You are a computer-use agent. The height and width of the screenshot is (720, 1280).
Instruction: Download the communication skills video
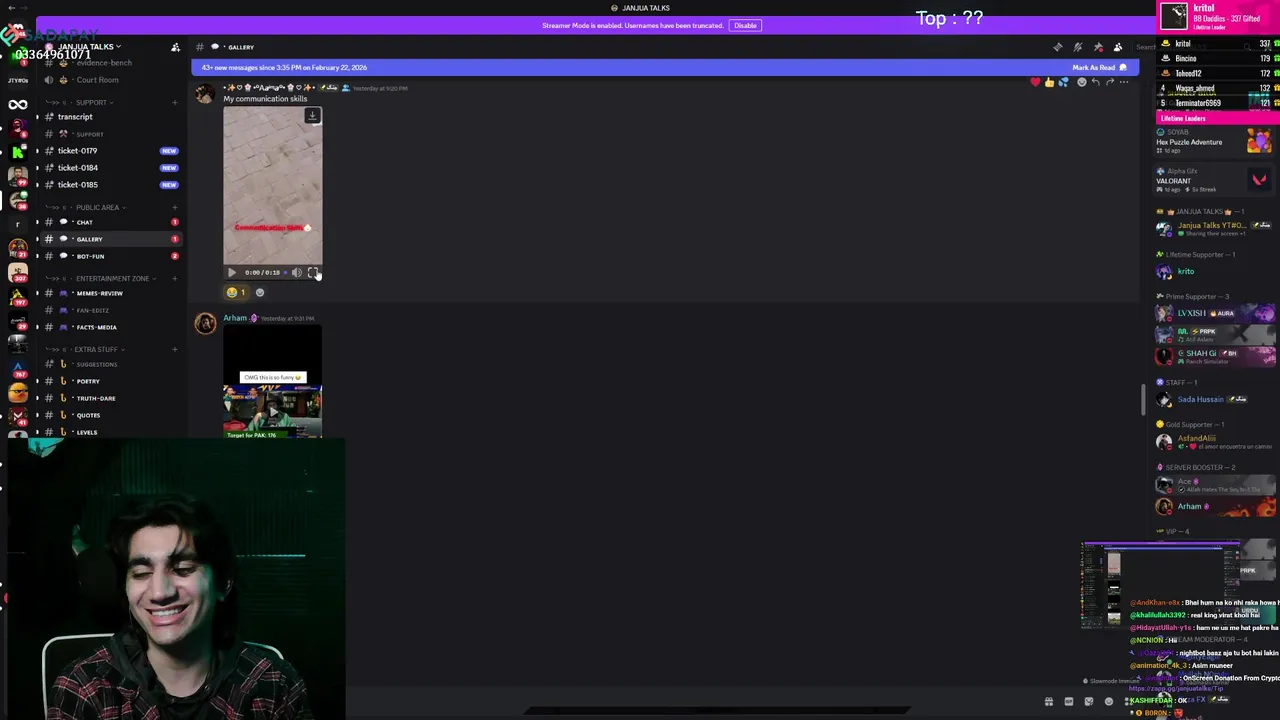pos(312,116)
